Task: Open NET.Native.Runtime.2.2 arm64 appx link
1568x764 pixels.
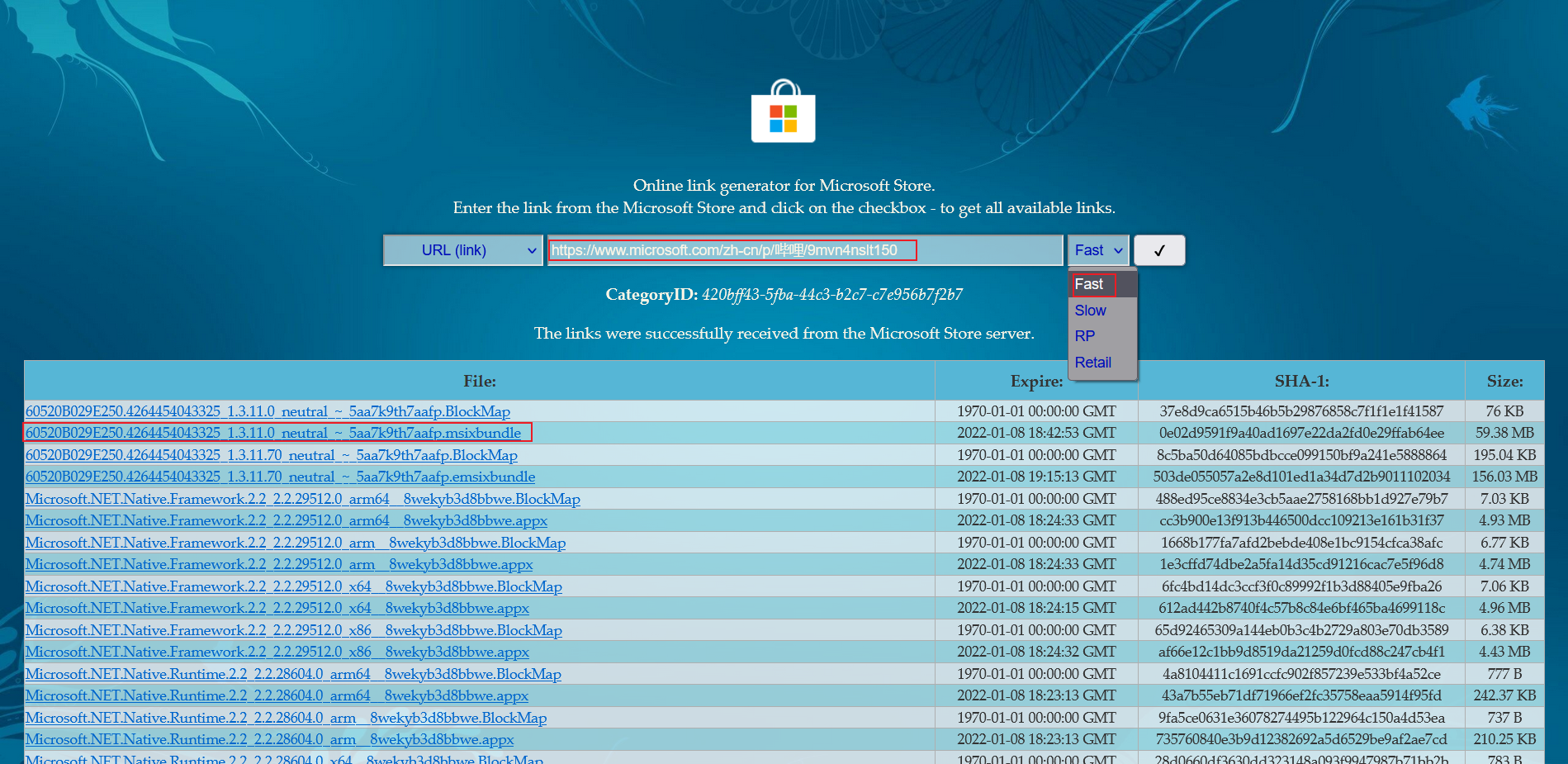Action: pyautogui.click(x=277, y=695)
